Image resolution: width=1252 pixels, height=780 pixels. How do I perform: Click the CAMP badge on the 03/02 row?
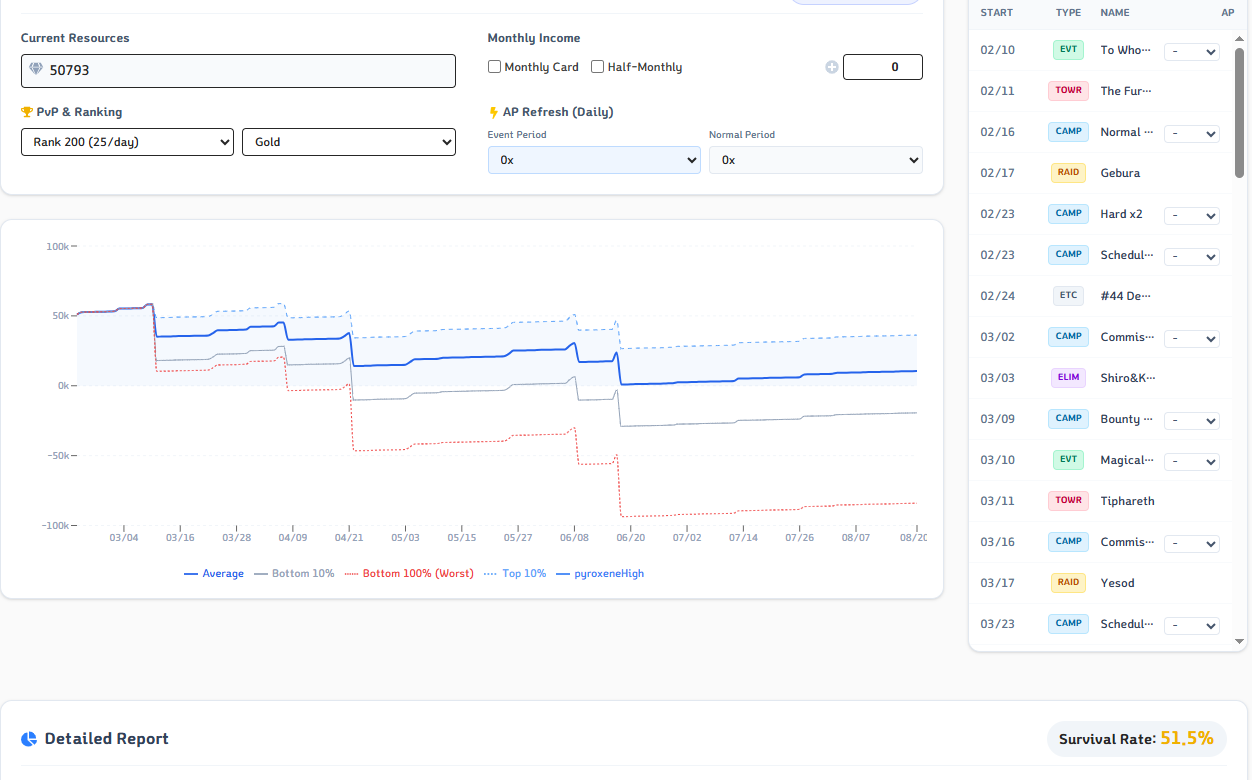coord(1068,337)
